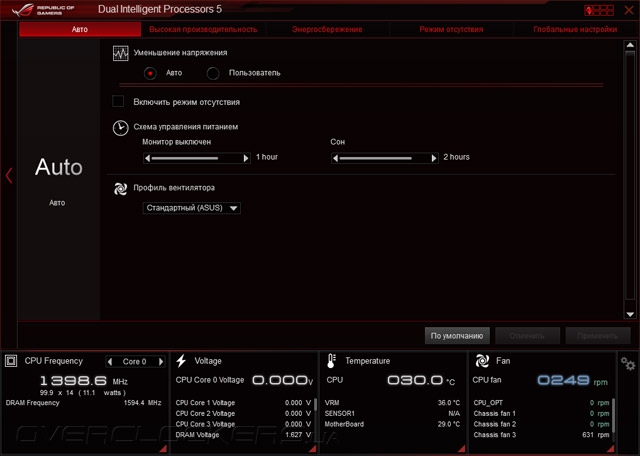This screenshot has height=456, width=640.
Task: Click the DRAM Voltage row
Action: tap(243, 435)
